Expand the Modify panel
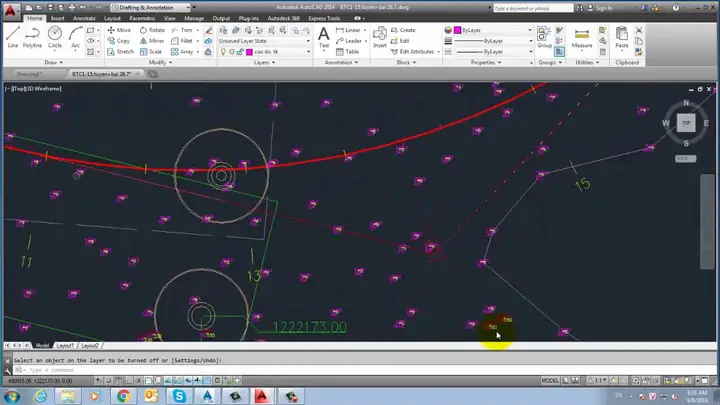 pos(160,62)
